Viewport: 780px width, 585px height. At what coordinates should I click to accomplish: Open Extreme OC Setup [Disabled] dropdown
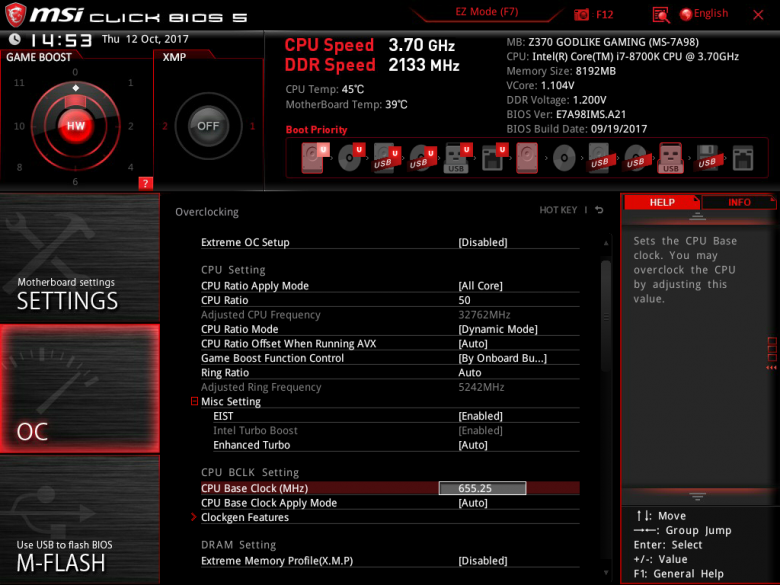coord(390,242)
